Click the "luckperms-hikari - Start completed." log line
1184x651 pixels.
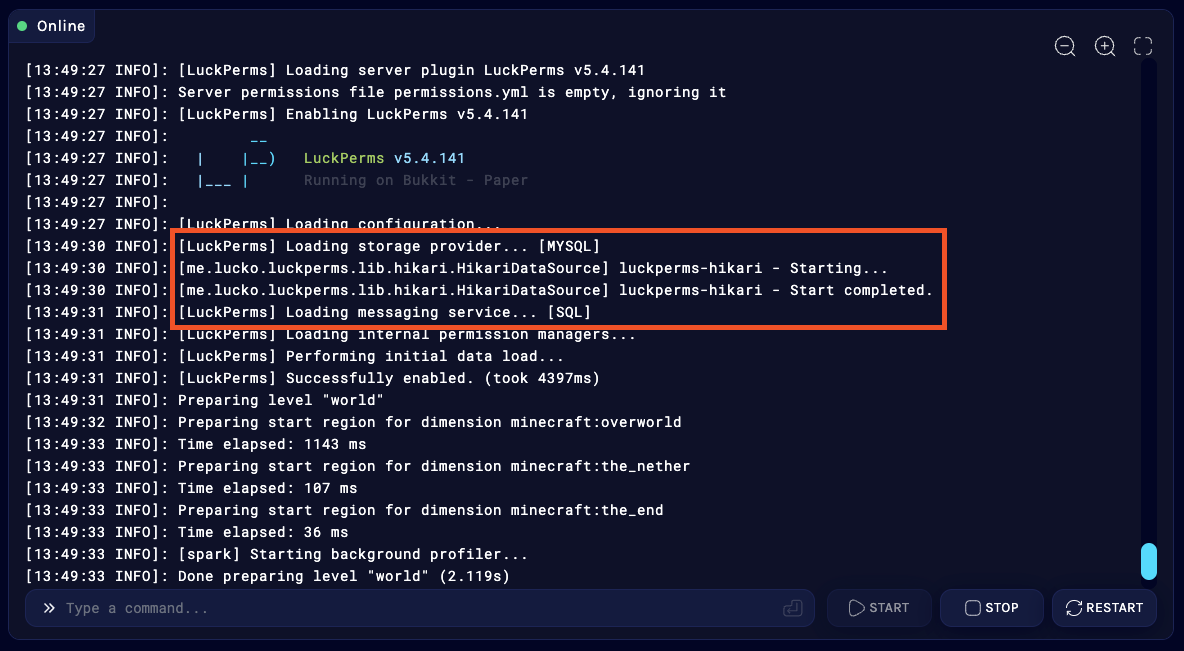(555, 290)
